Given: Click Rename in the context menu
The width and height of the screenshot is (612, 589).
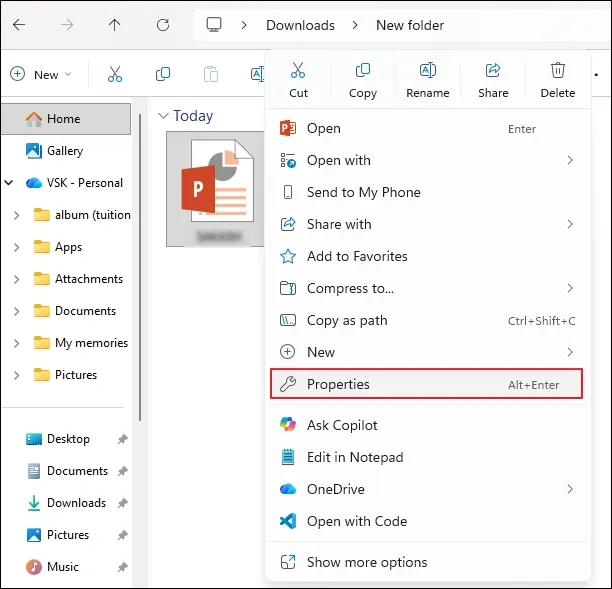Looking at the screenshot, I should (428, 80).
